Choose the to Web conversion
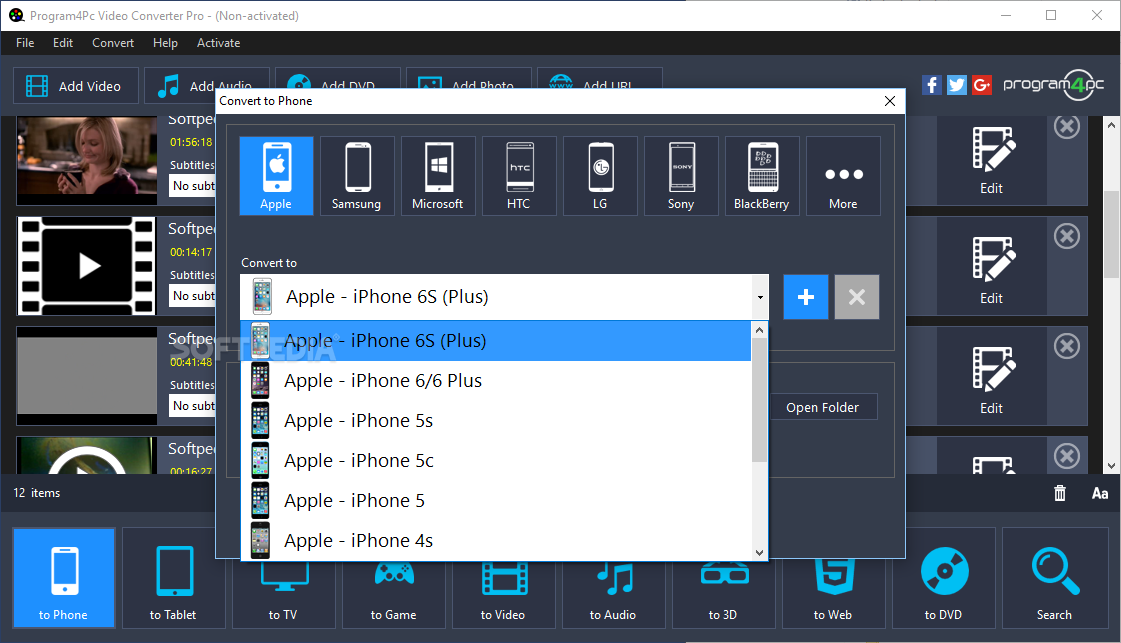1121x643 pixels. click(x=834, y=594)
